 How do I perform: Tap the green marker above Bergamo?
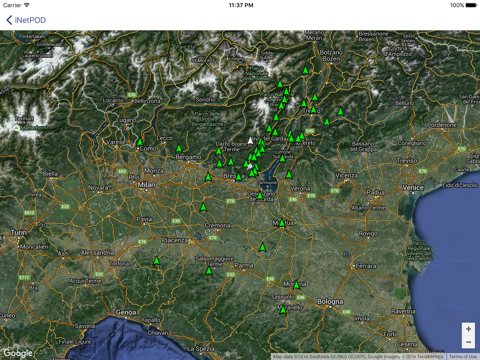click(179, 148)
